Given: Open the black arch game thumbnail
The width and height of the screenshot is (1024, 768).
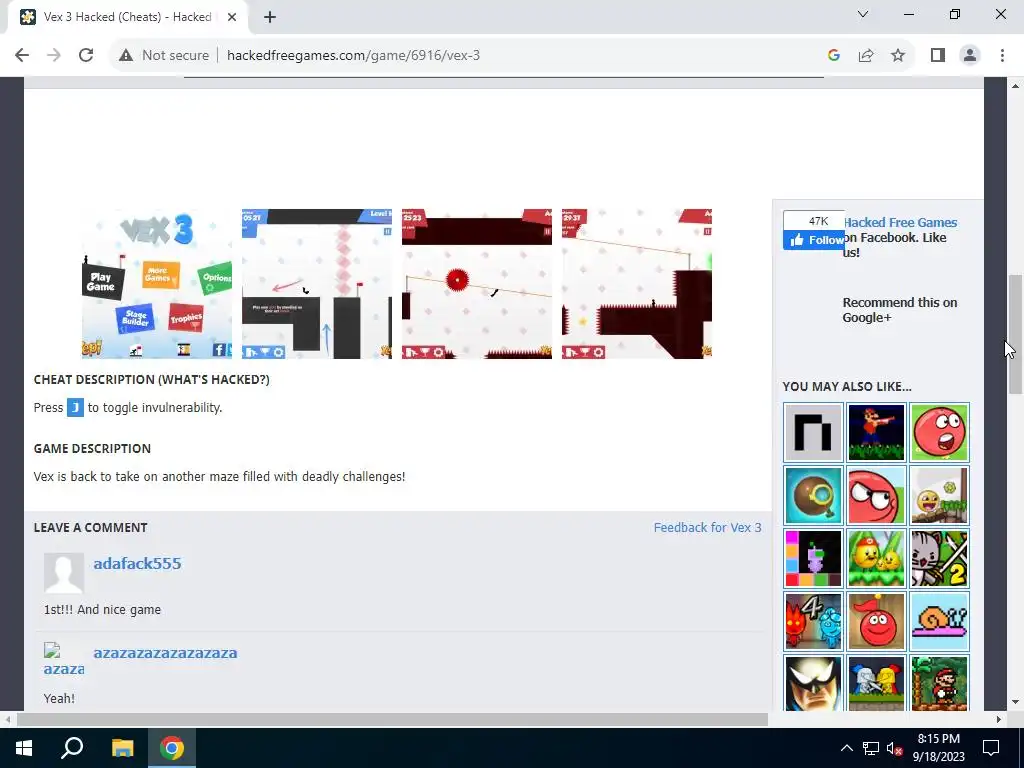Looking at the screenshot, I should (813, 432).
